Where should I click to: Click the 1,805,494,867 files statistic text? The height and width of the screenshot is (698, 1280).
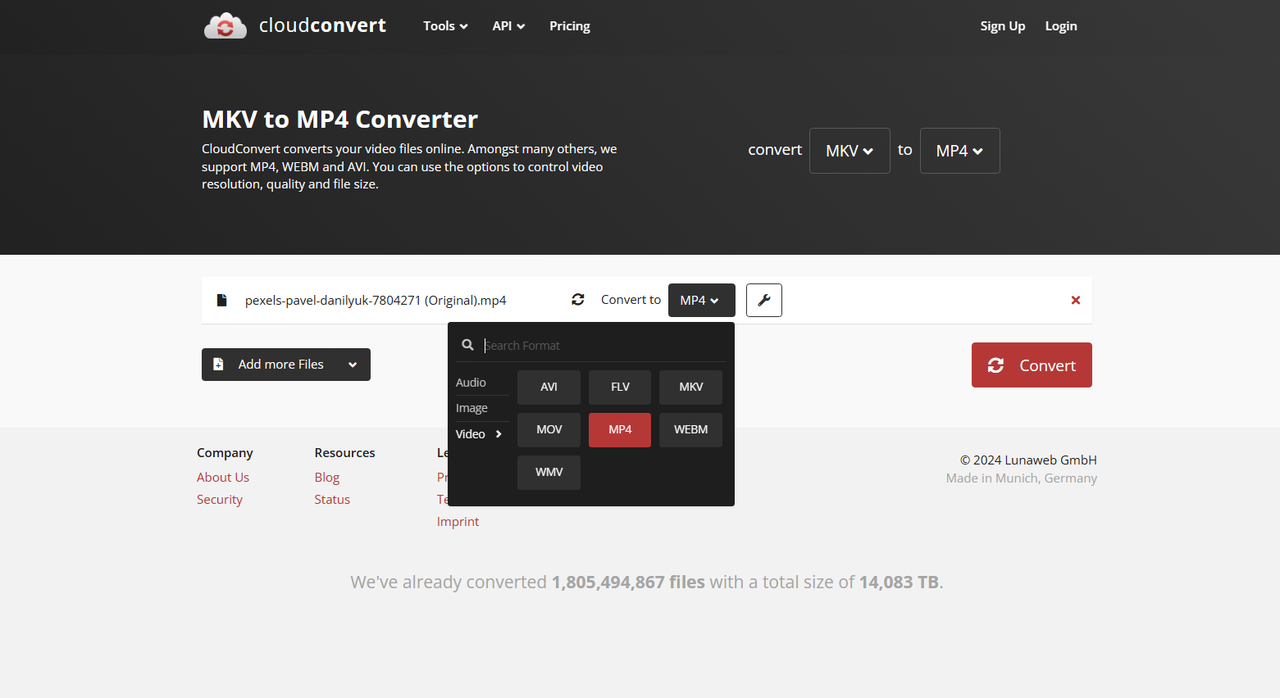tap(628, 582)
